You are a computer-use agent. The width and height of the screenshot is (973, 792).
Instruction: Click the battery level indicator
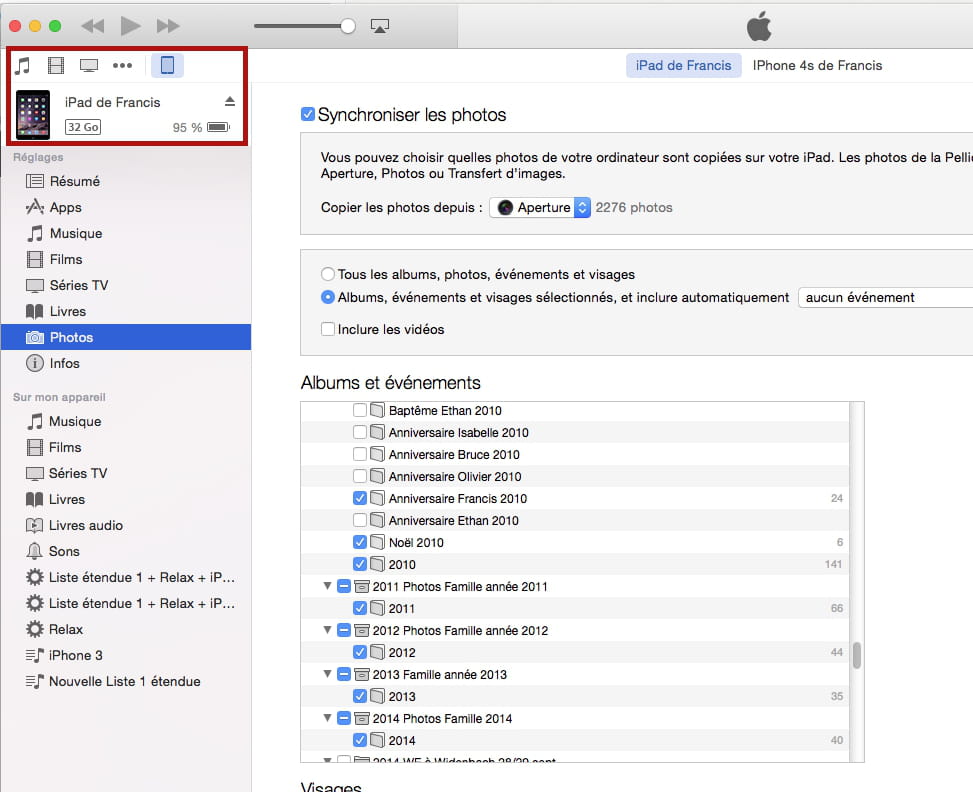(218, 127)
